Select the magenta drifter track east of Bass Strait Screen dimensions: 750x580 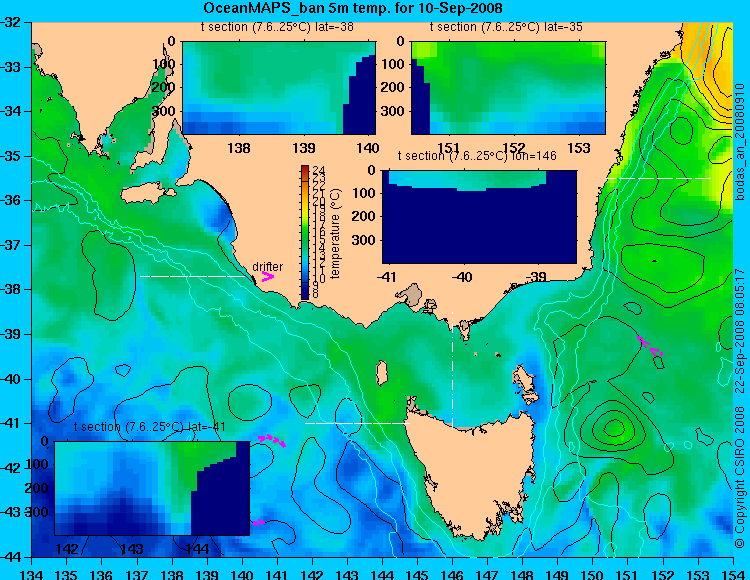tap(650, 346)
